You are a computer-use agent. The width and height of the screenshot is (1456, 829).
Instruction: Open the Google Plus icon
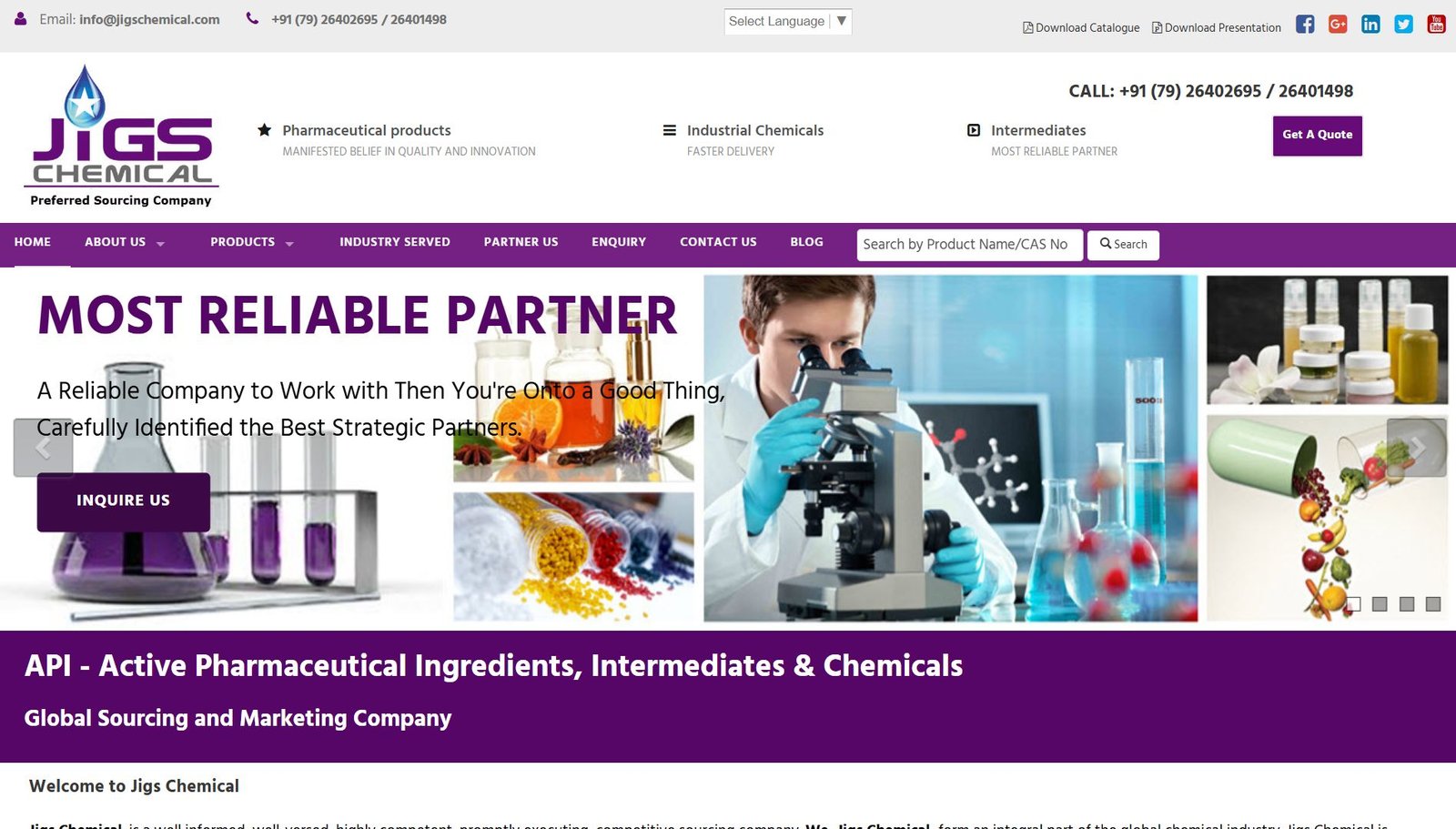pos(1338,25)
